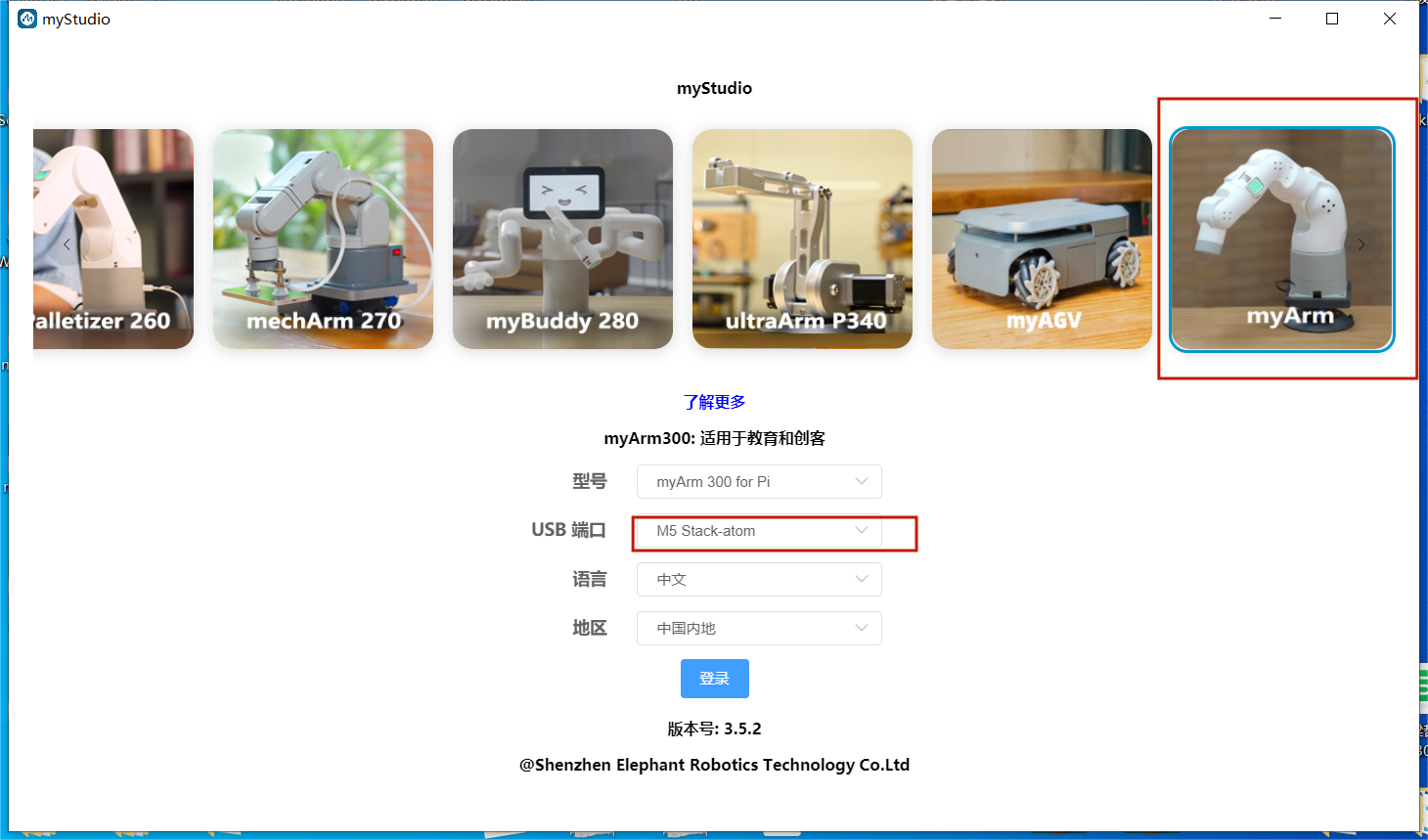
Task: Click the myStudio app logo icon
Action: tap(27, 19)
